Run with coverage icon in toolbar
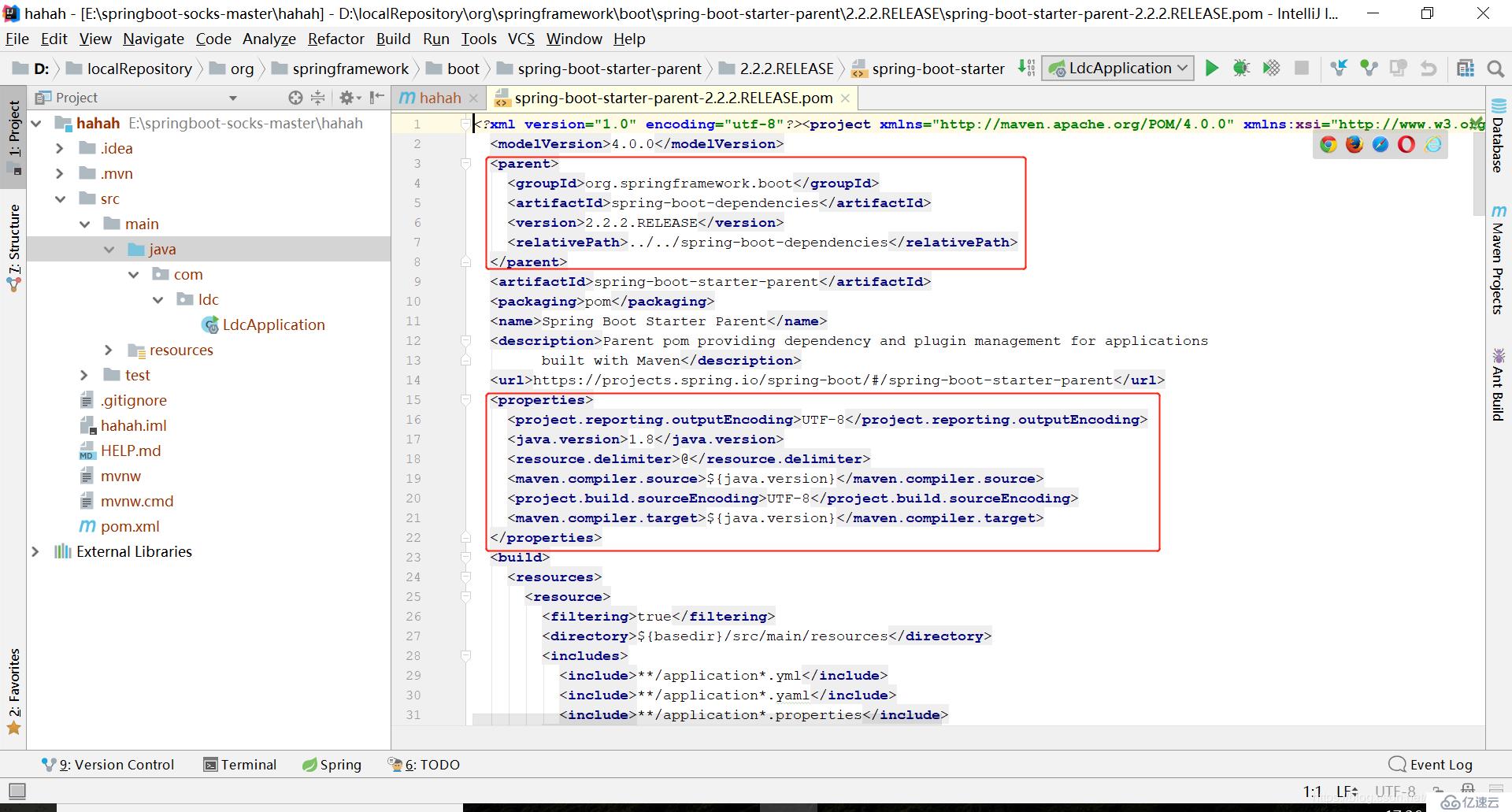The image size is (1512, 812). coord(1271,69)
